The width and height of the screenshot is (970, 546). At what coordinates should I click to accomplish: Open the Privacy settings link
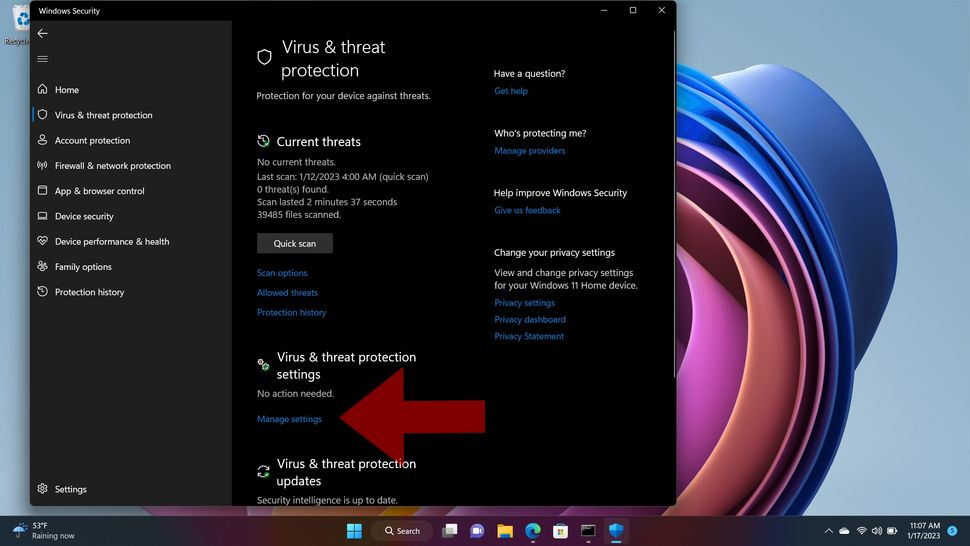coord(524,302)
